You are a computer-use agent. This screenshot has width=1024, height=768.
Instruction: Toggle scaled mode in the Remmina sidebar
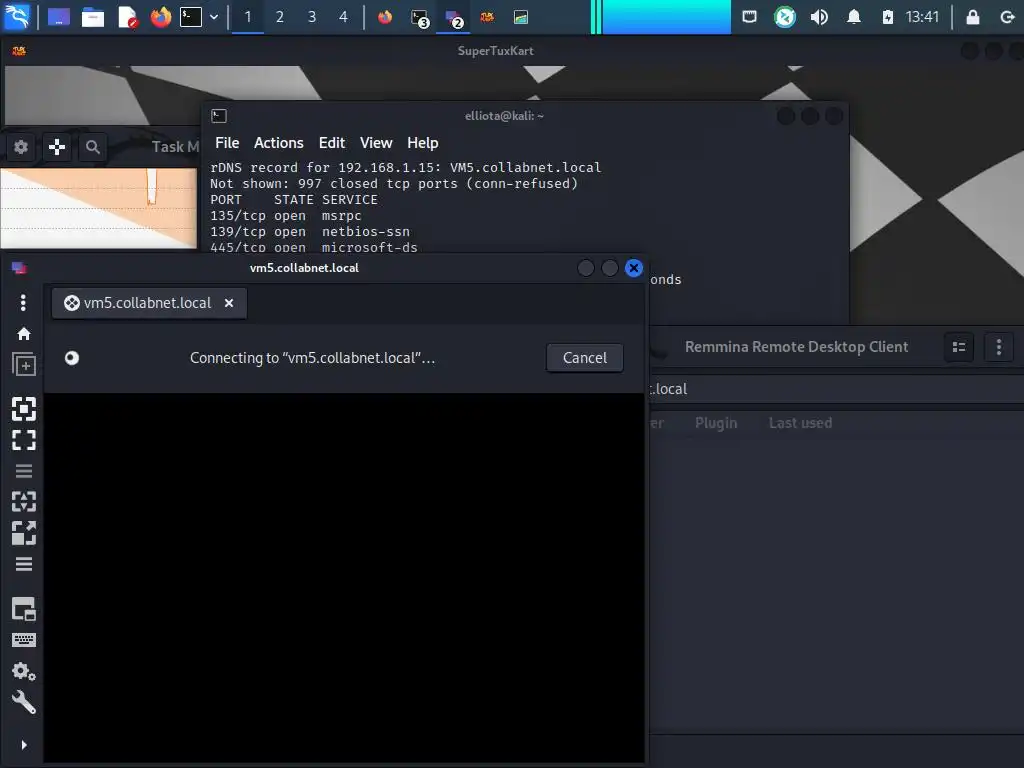click(x=24, y=533)
